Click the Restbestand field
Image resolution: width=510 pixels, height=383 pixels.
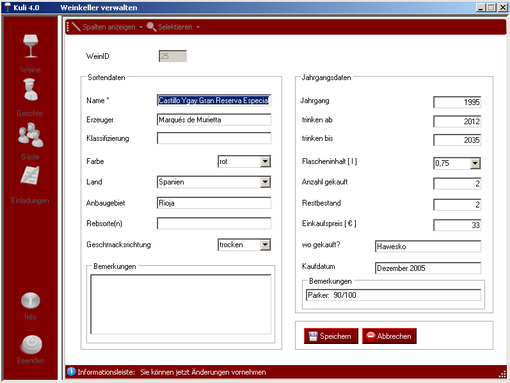457,205
